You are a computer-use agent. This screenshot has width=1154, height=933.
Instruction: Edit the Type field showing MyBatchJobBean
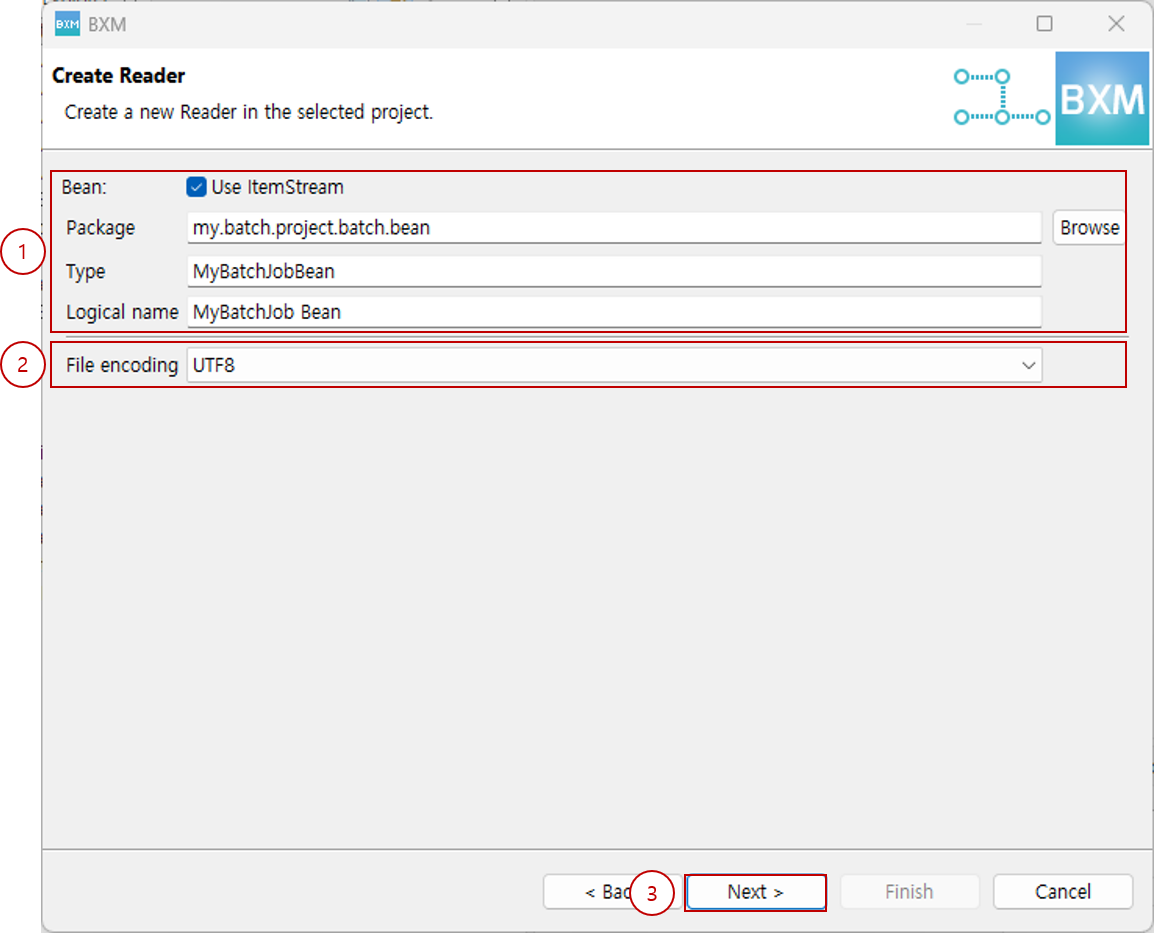coord(614,271)
